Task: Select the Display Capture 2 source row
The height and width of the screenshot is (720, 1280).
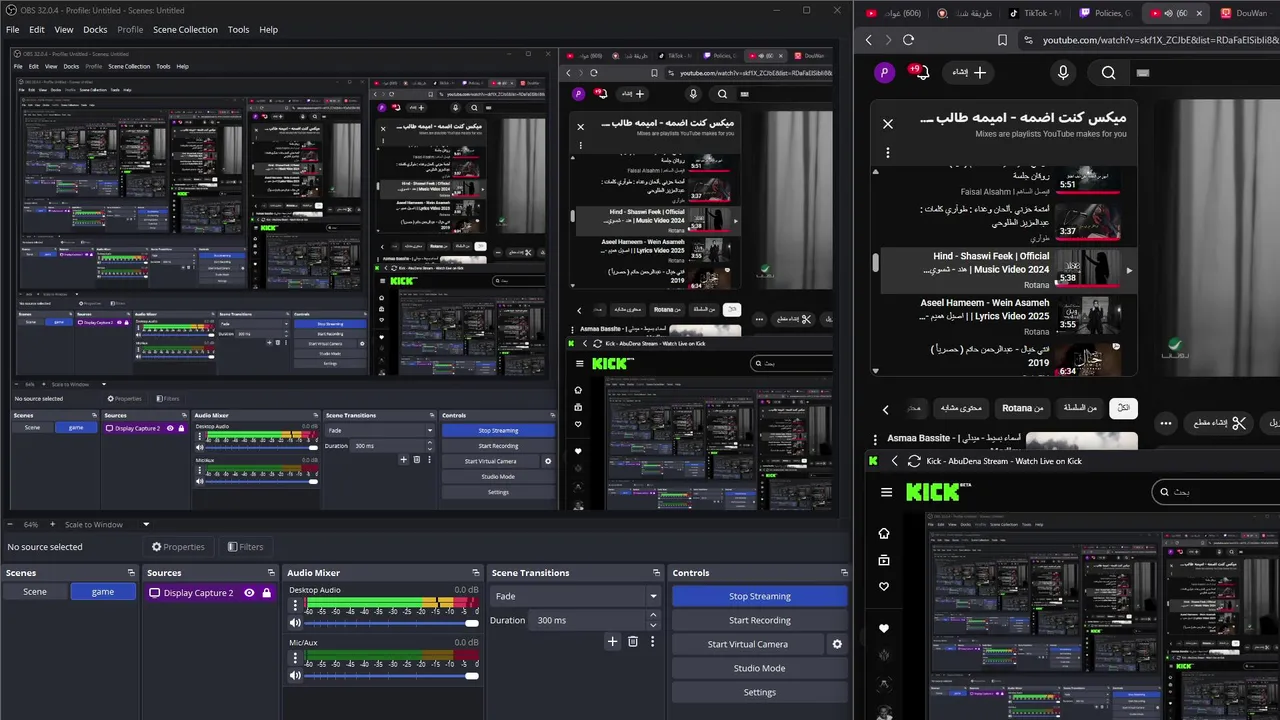Action: click(209, 593)
